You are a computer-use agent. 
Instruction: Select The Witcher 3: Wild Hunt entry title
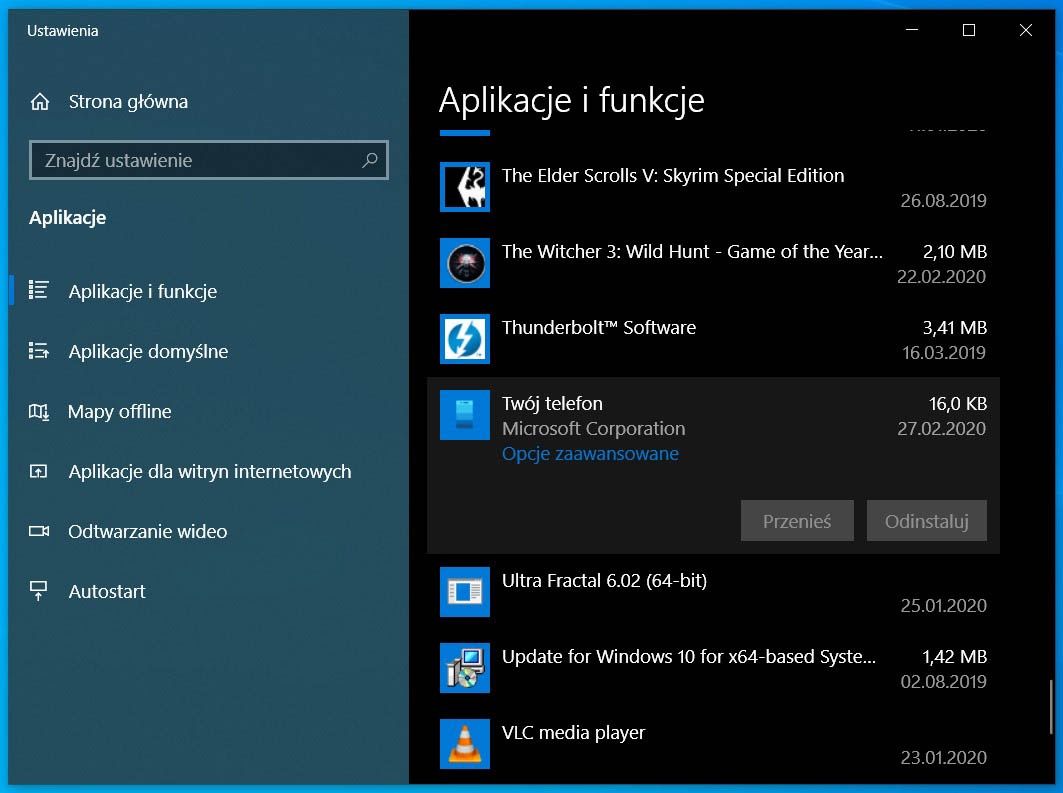coord(692,251)
